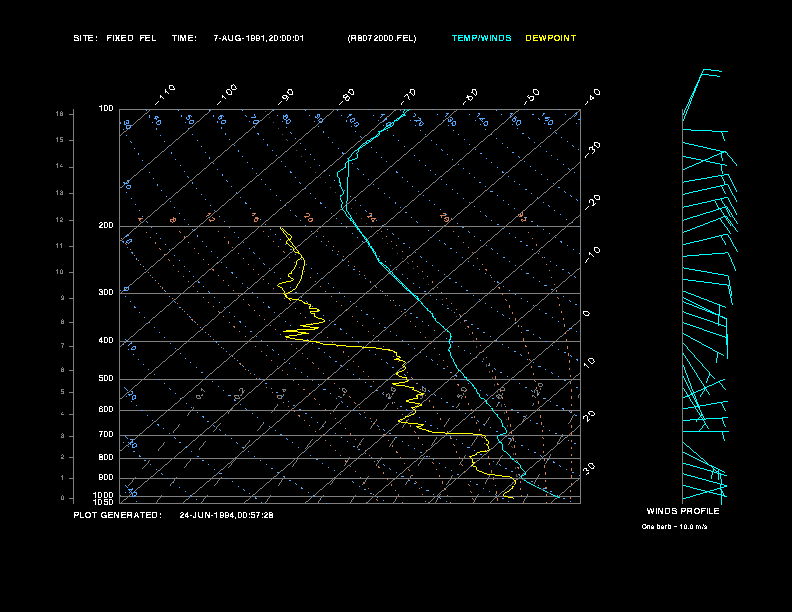This screenshot has height=612, width=792.
Task: Select sounding timestamp '7-AUG-1991,20:00:01'
Action: point(259,38)
